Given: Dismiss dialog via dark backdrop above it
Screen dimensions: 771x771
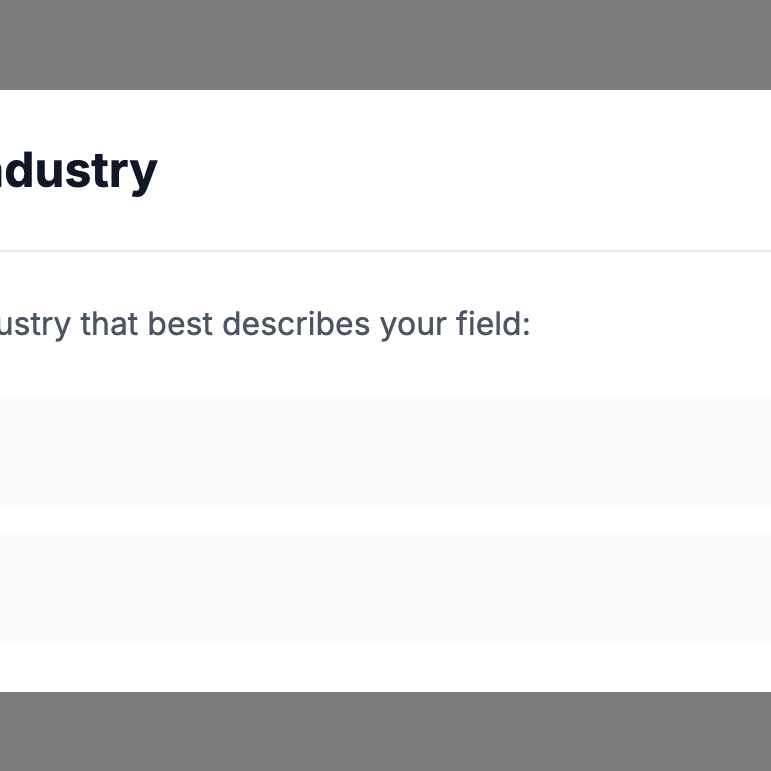Looking at the screenshot, I should click(x=385, y=44).
